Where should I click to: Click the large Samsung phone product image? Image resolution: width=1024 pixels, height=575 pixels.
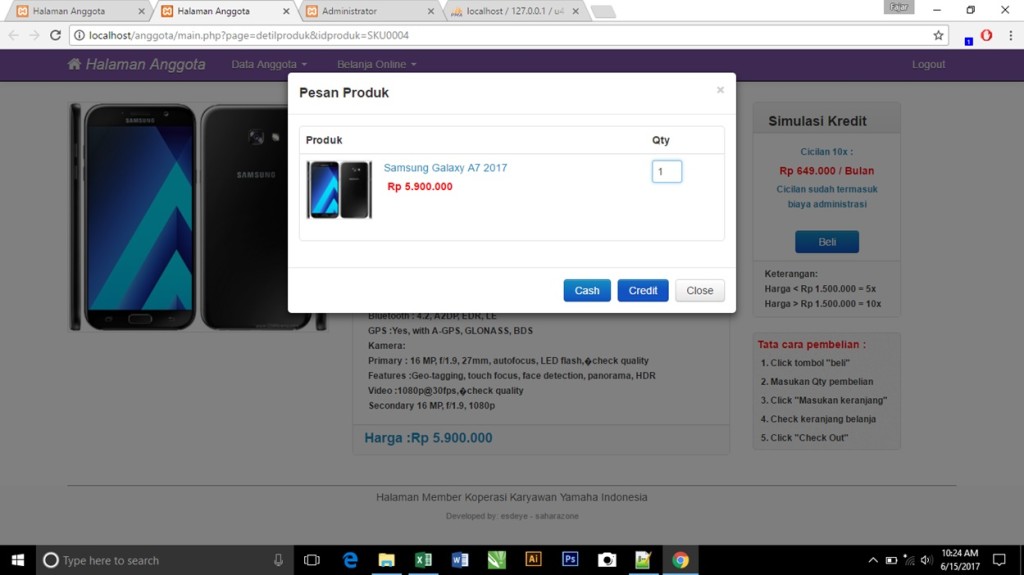click(197, 217)
